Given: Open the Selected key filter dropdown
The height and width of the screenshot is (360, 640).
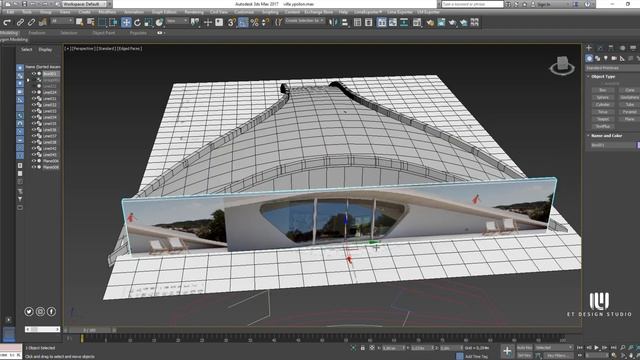Looking at the screenshot, I should 554,348.
